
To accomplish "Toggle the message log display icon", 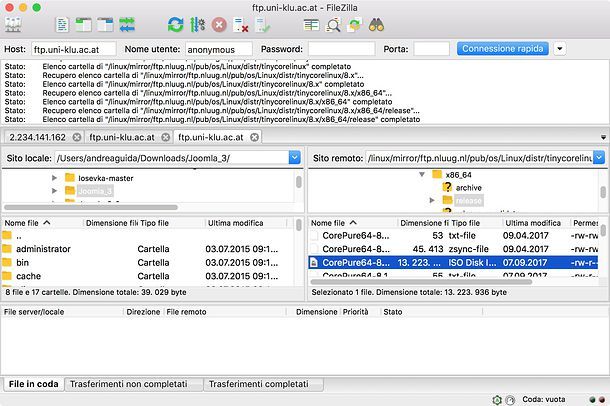I will (62, 25).
